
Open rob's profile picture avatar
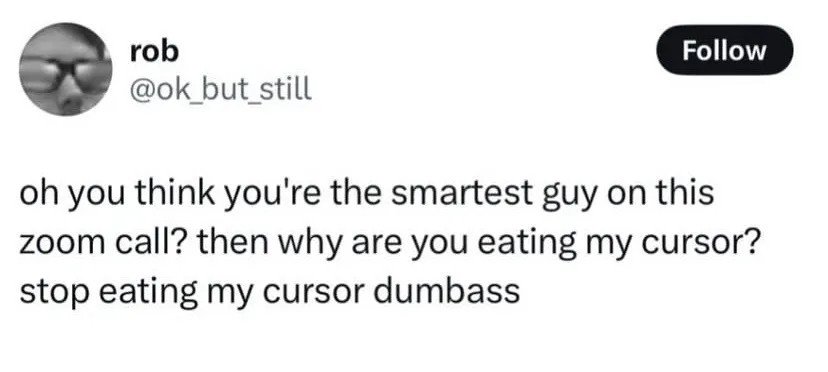(x=65, y=69)
